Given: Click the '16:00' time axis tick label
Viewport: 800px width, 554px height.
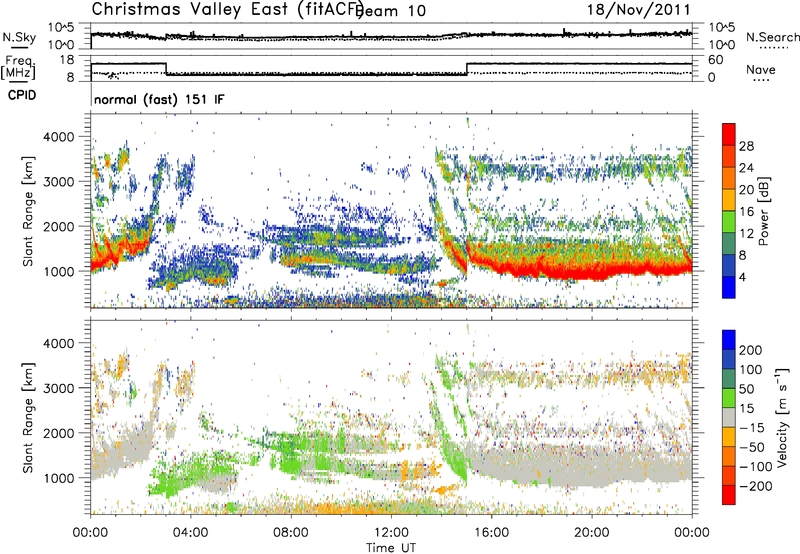Looking at the screenshot, I should (x=491, y=533).
